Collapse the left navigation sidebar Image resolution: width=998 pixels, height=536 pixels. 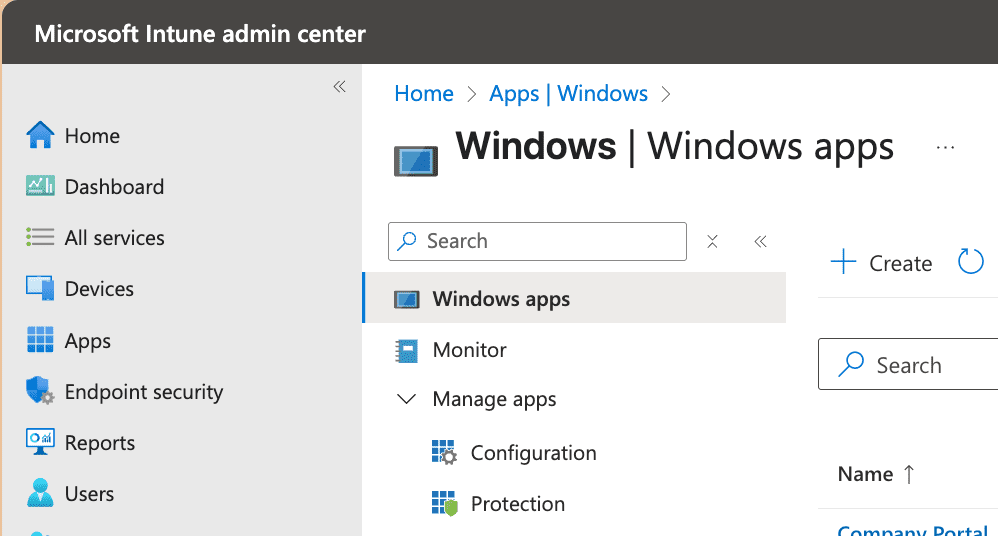coord(339,87)
